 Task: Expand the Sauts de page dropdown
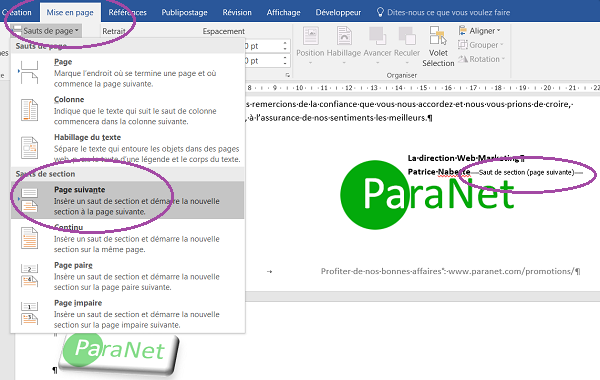[46, 31]
